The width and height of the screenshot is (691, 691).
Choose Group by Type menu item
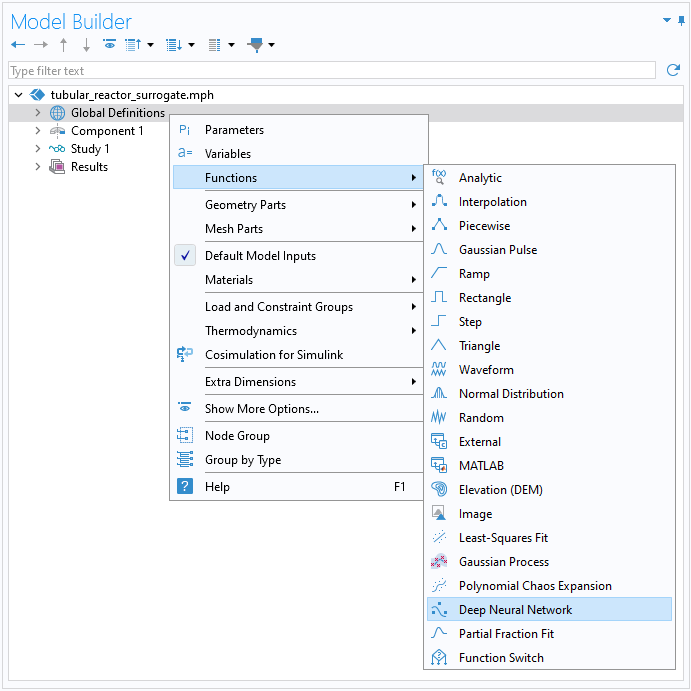298,460
